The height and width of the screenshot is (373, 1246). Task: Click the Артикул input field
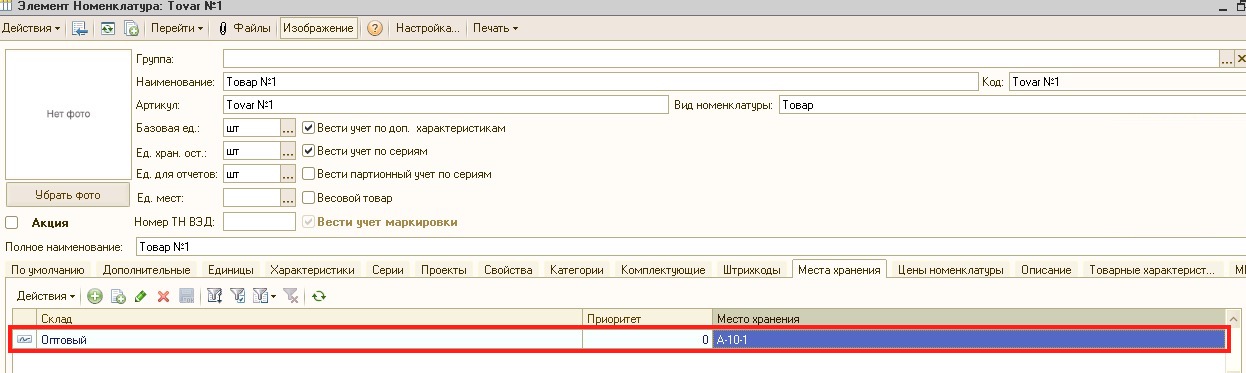coord(445,105)
